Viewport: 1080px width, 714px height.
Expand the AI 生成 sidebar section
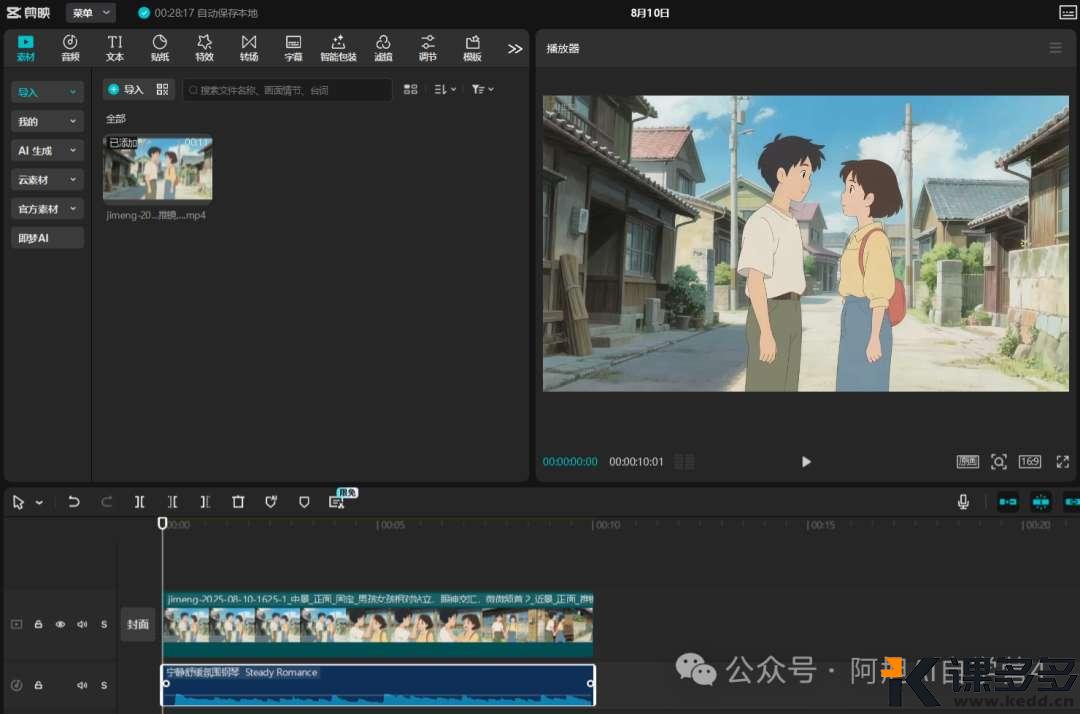pos(47,150)
